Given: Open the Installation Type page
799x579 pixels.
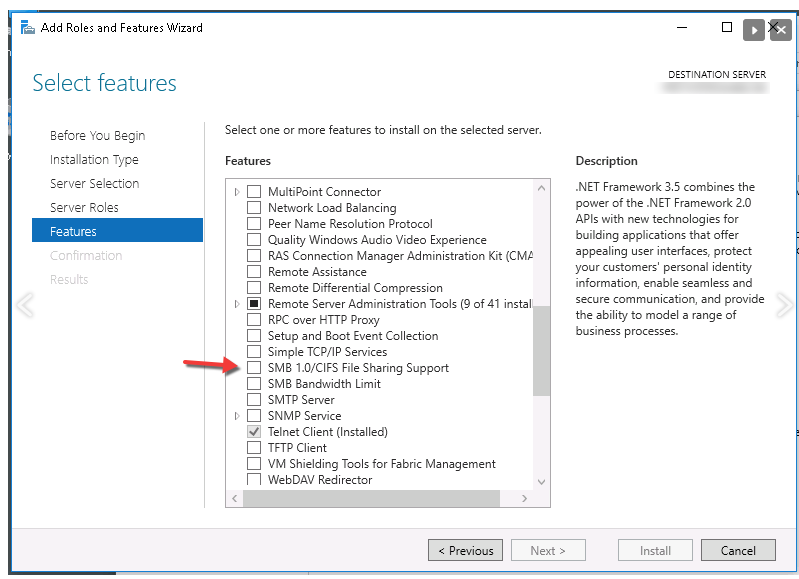Looking at the screenshot, I should point(94,160).
